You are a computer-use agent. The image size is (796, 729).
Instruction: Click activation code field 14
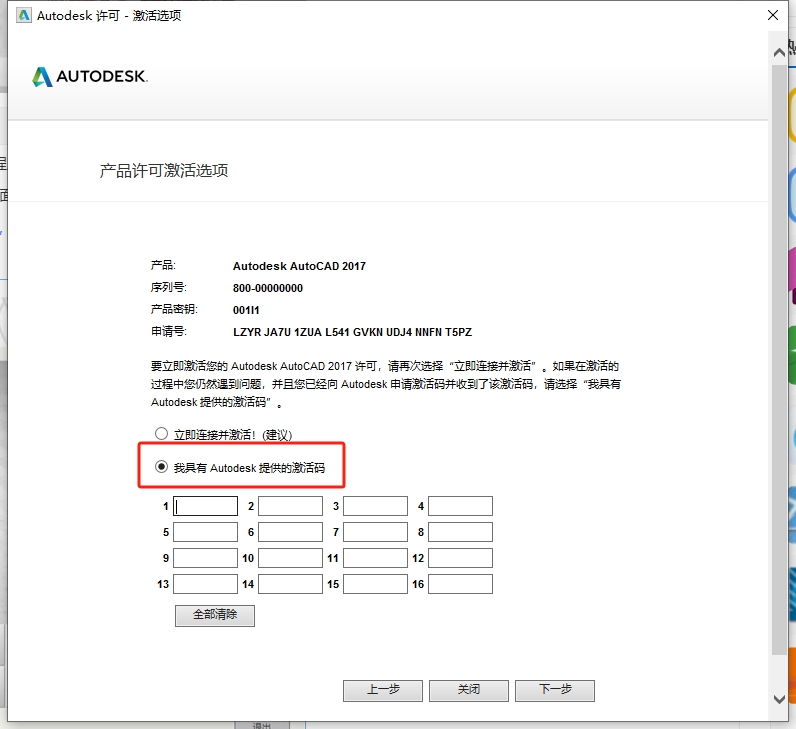pyautogui.click(x=290, y=584)
